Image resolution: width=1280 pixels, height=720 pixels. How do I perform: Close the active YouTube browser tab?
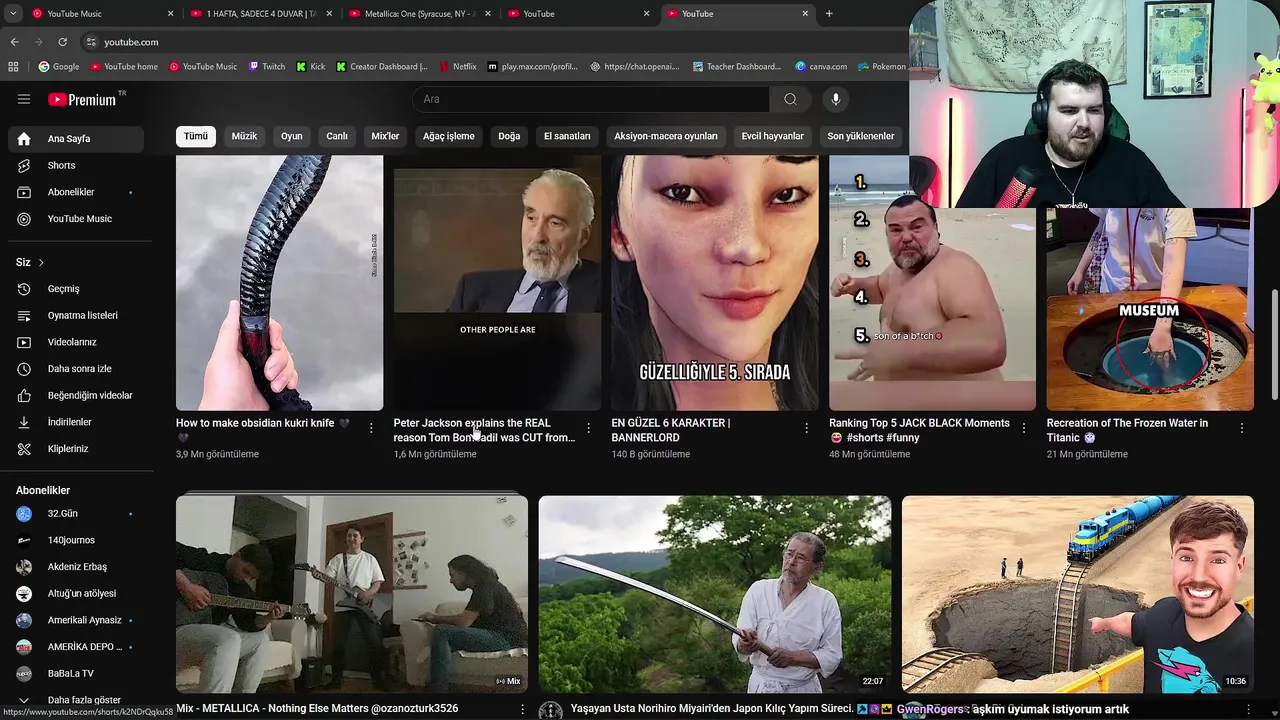coord(805,14)
